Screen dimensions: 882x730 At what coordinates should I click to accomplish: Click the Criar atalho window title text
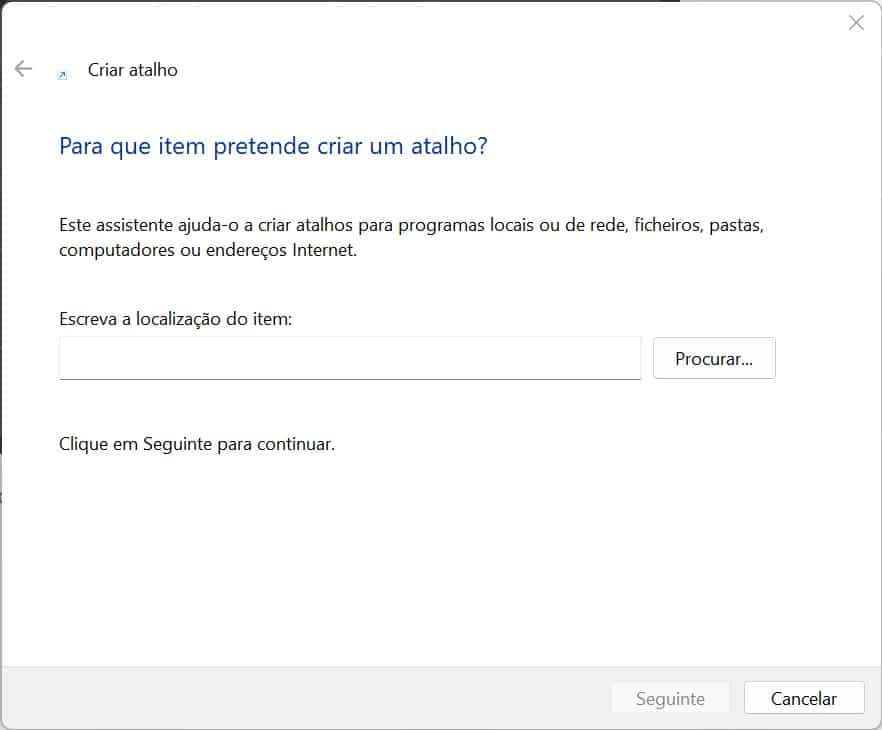[133, 70]
